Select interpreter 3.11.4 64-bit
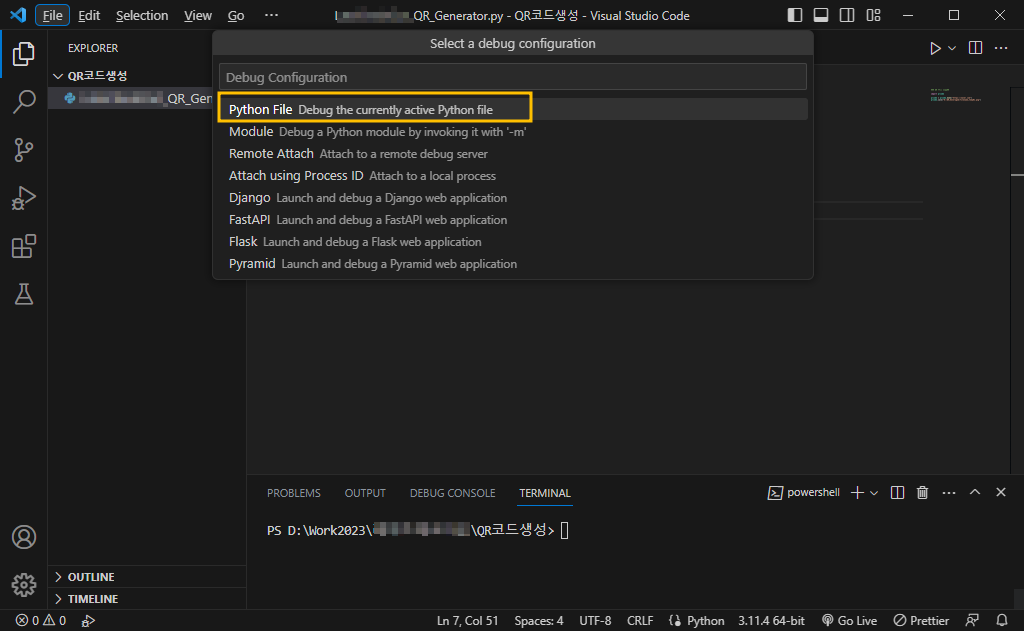The width and height of the screenshot is (1024, 631). (771, 621)
